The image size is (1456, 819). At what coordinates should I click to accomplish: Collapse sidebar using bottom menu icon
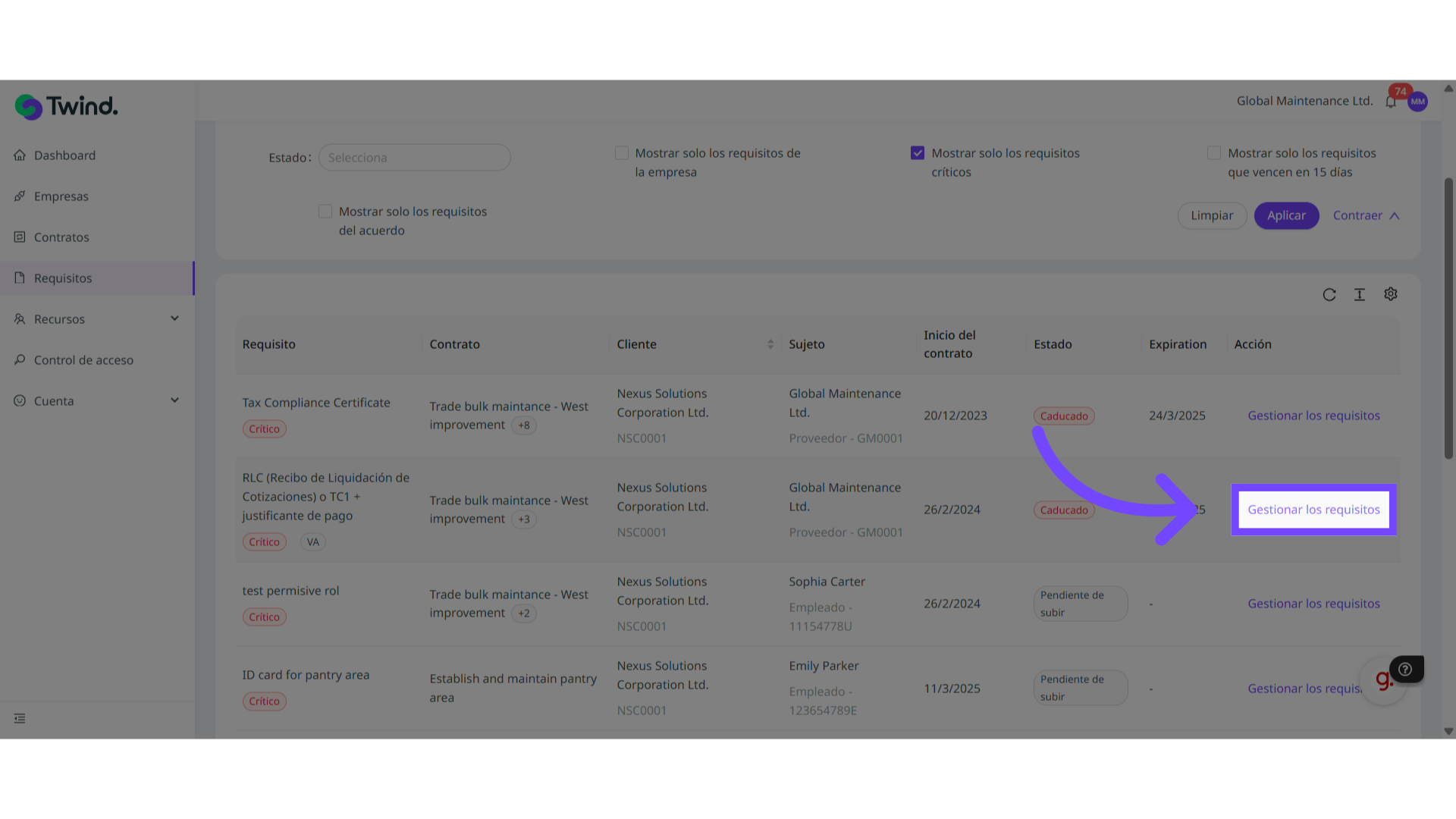(20, 718)
